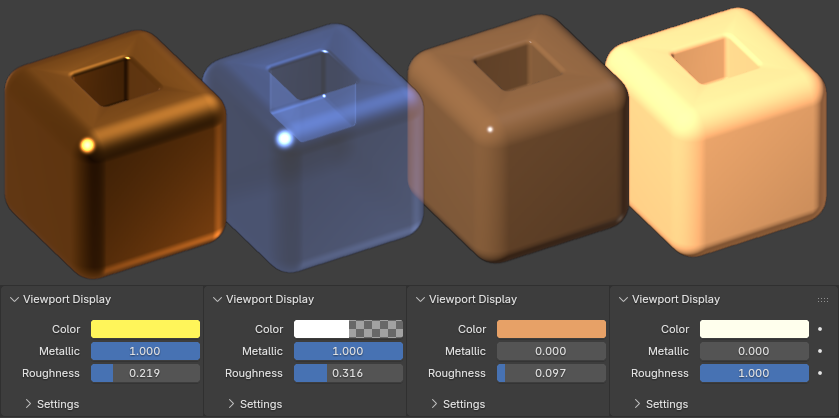Image resolution: width=839 pixels, height=418 pixels.
Task: Click the animate dot beside the rightmost Metallic field
Action: click(x=820, y=351)
